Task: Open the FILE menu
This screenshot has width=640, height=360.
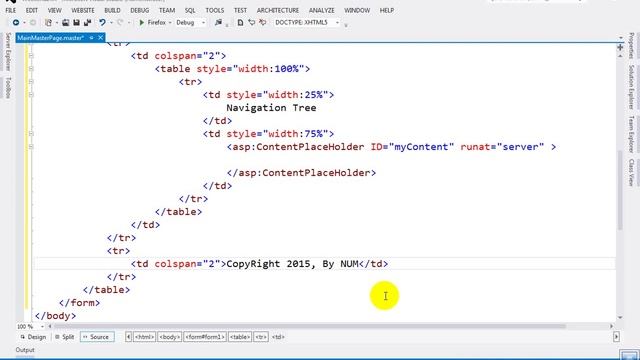Action: click(x=11, y=10)
